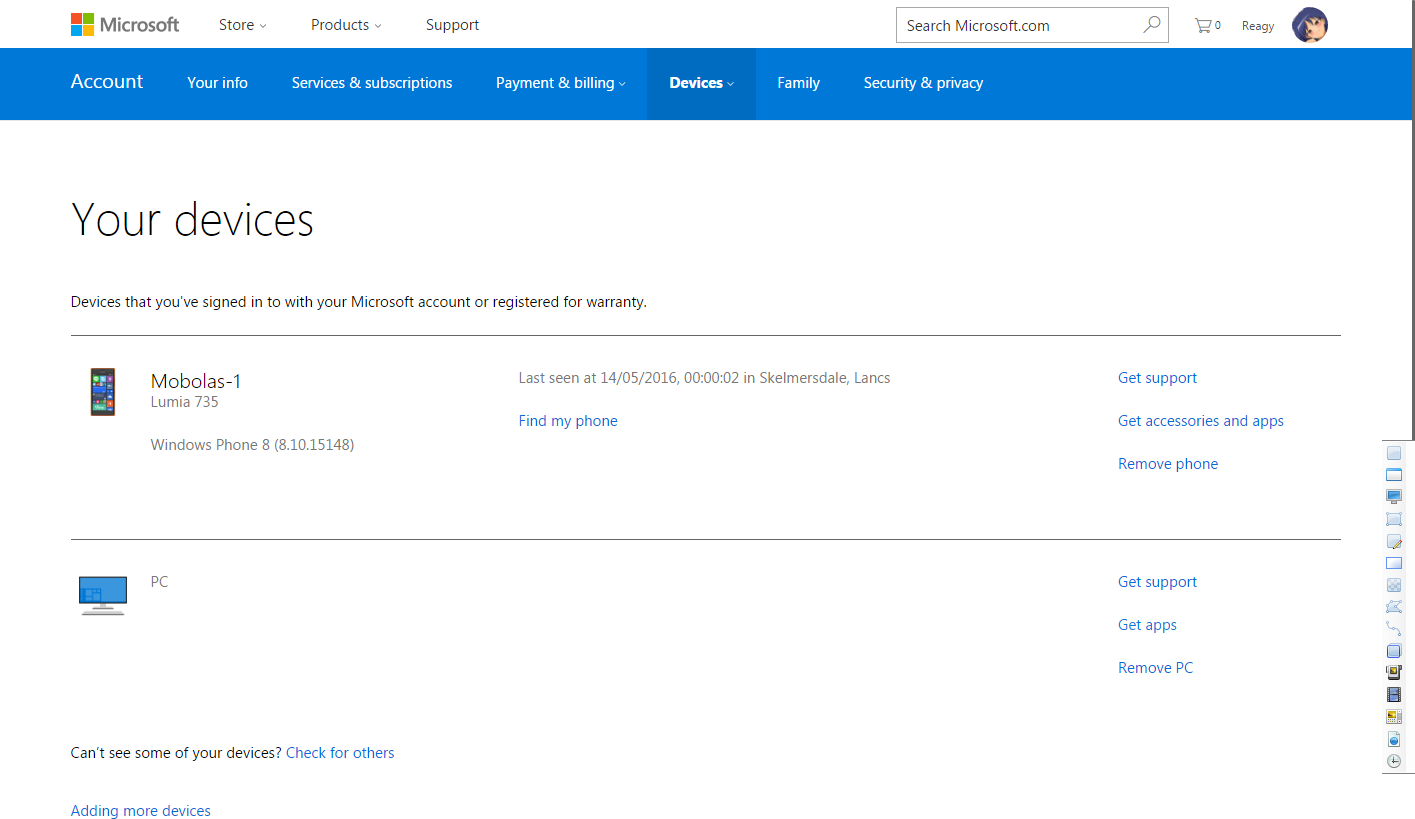Click the web page globe icon in side toolbar

click(1394, 739)
